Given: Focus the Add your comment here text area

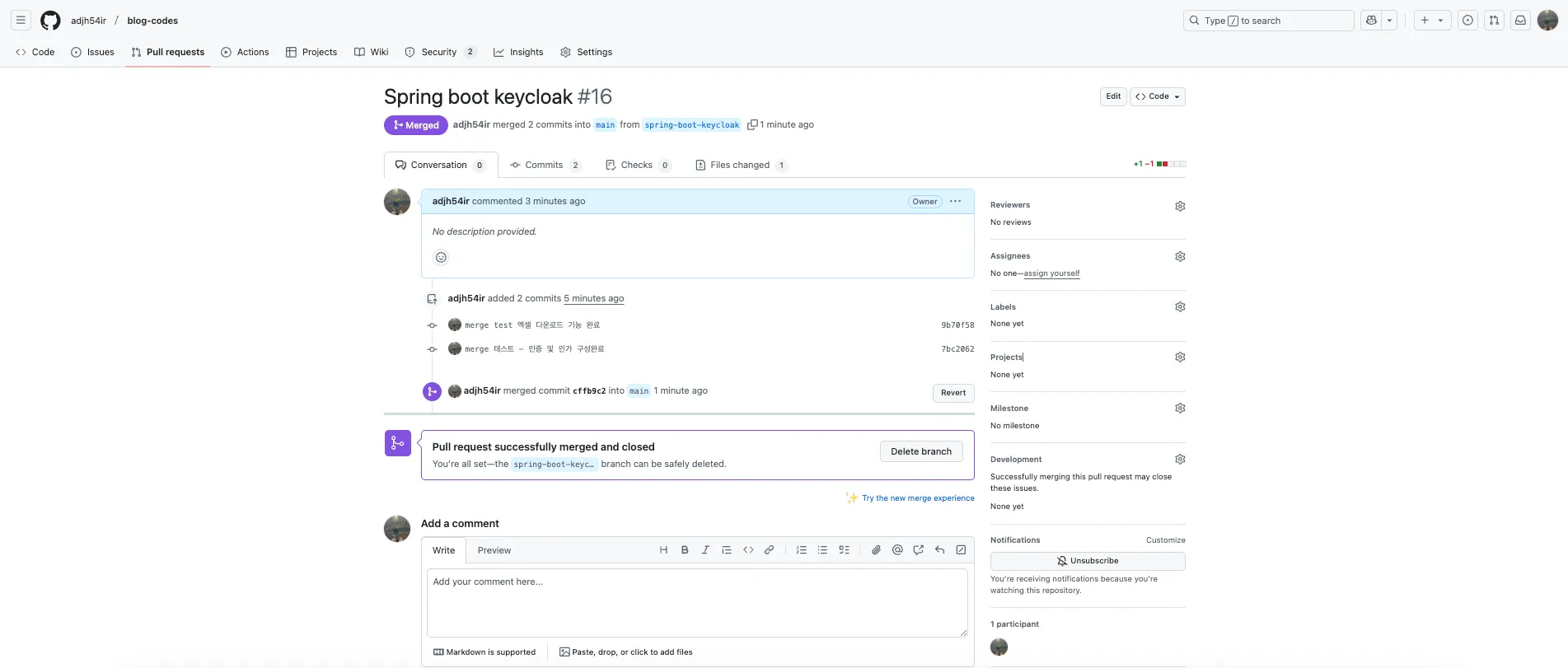Looking at the screenshot, I should pyautogui.click(x=697, y=602).
